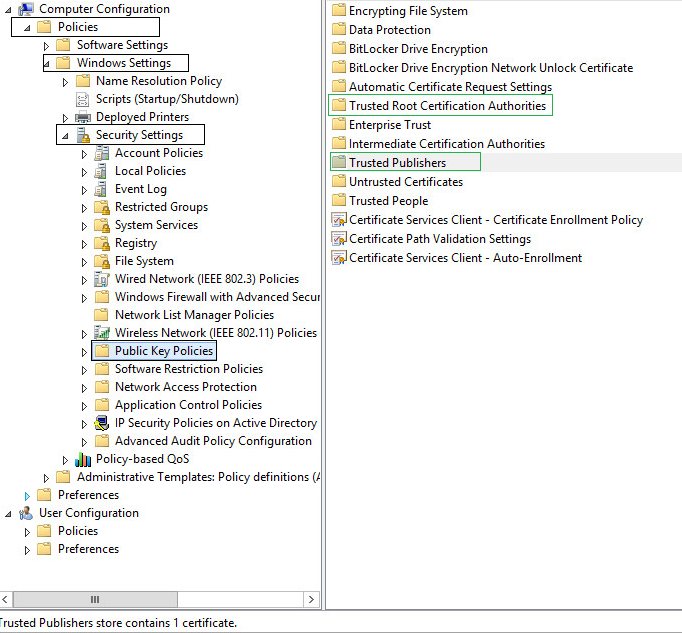Expand the Account Policies node

click(x=84, y=153)
